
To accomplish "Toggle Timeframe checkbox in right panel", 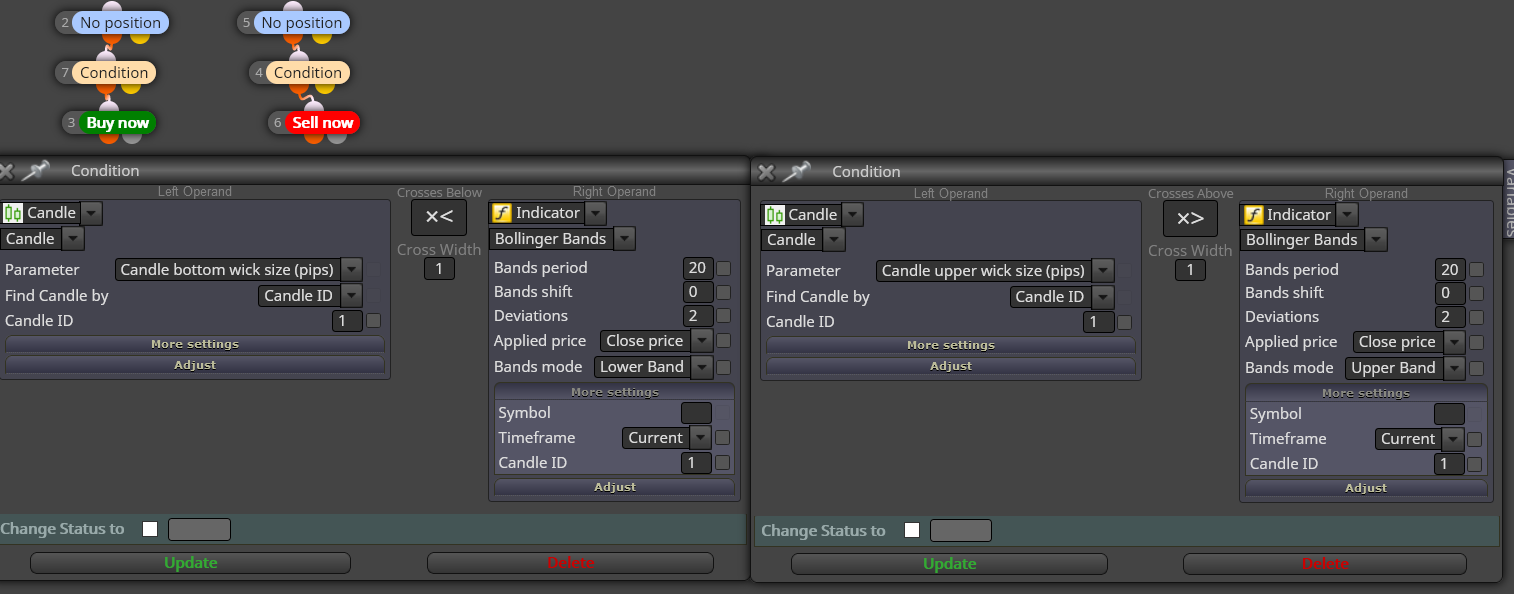I will click(x=1474, y=439).
